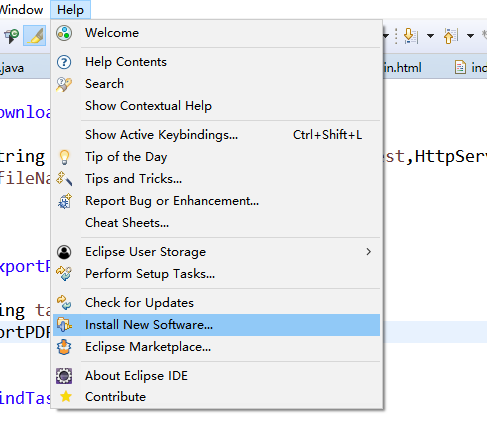Switch to the editor tab ending in.html

coord(403,68)
